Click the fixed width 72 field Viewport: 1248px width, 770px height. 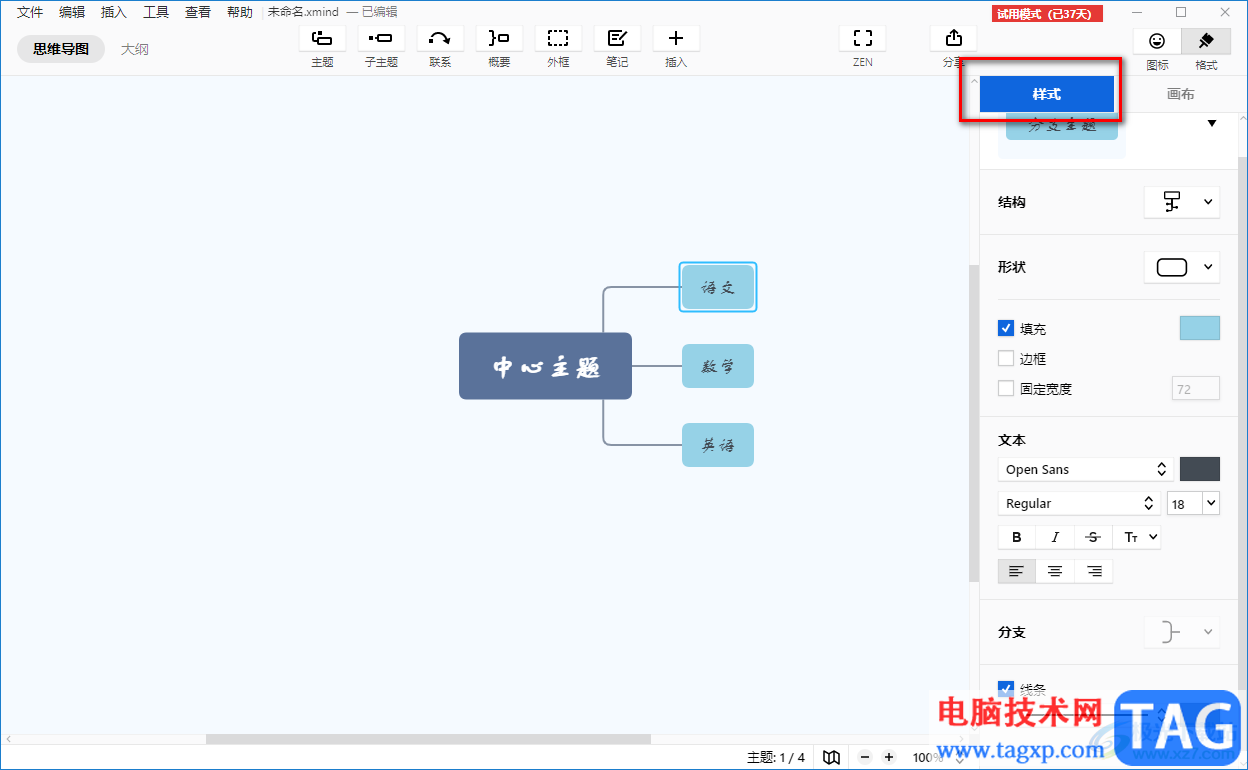pos(1195,389)
